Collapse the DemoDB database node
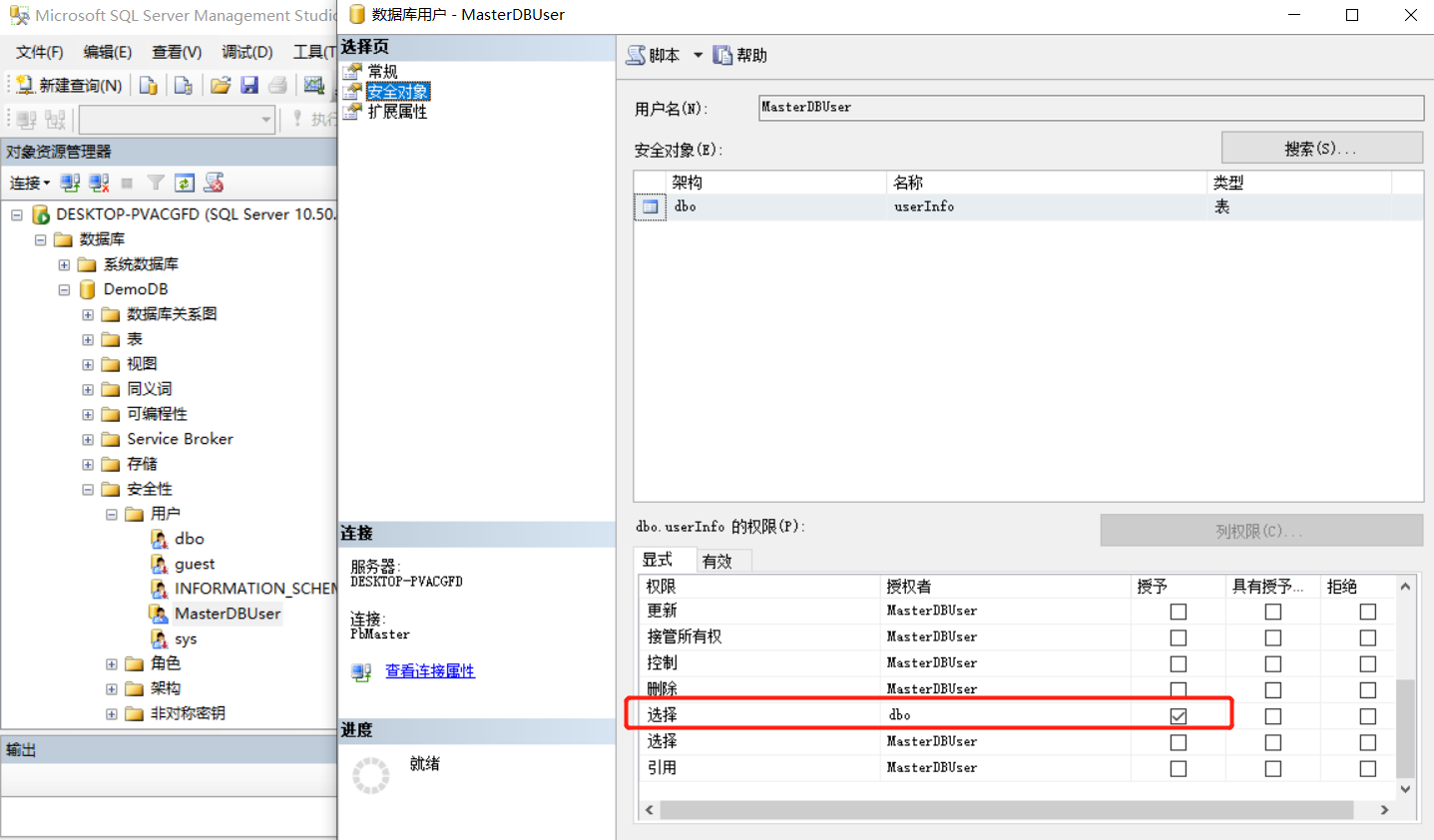1434x840 pixels. point(62,288)
